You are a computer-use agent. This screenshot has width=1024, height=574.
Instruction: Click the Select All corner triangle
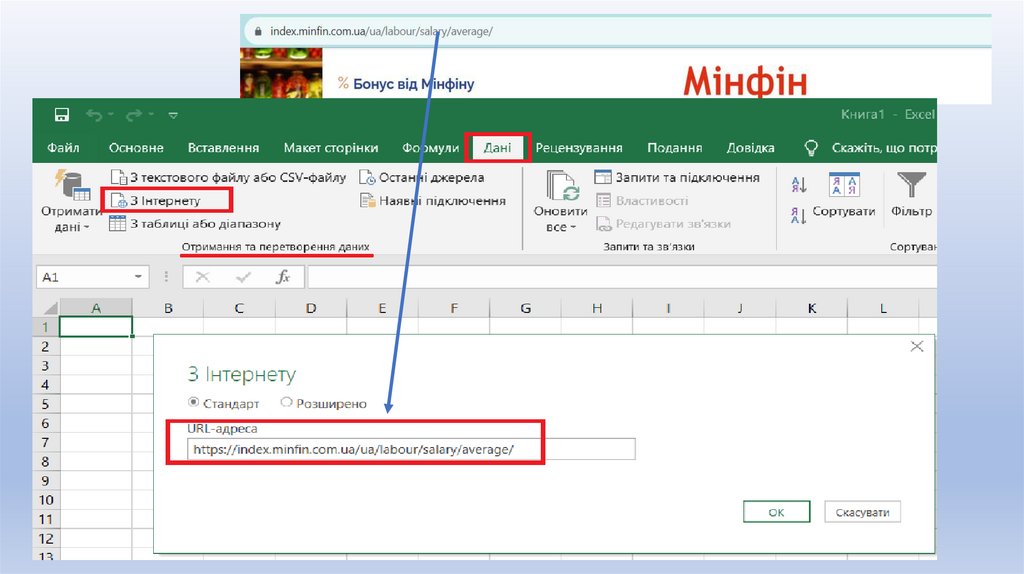[48, 308]
